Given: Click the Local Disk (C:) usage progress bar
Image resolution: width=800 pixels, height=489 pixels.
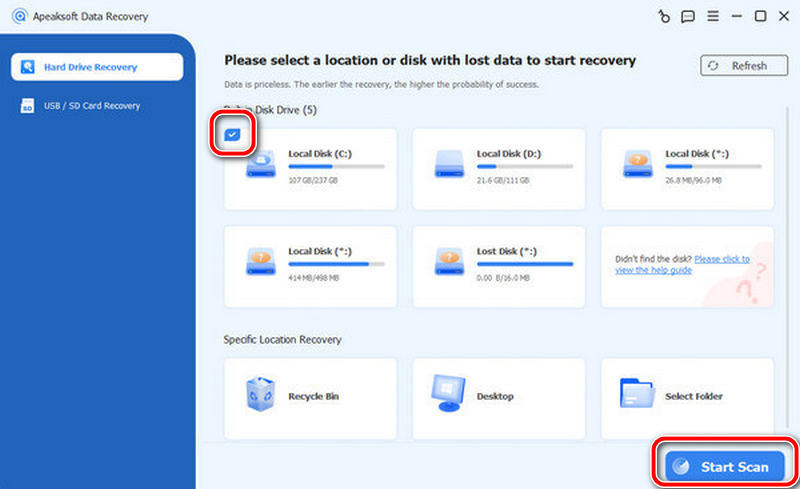Looking at the screenshot, I should click(x=336, y=166).
